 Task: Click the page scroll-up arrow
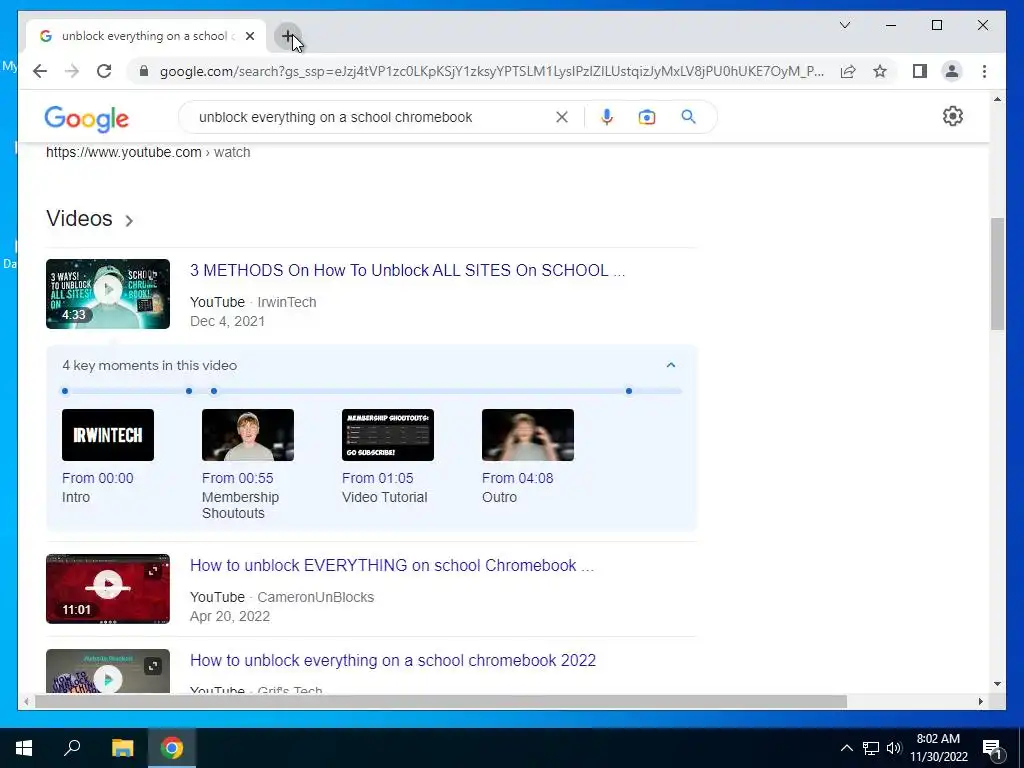(x=997, y=99)
